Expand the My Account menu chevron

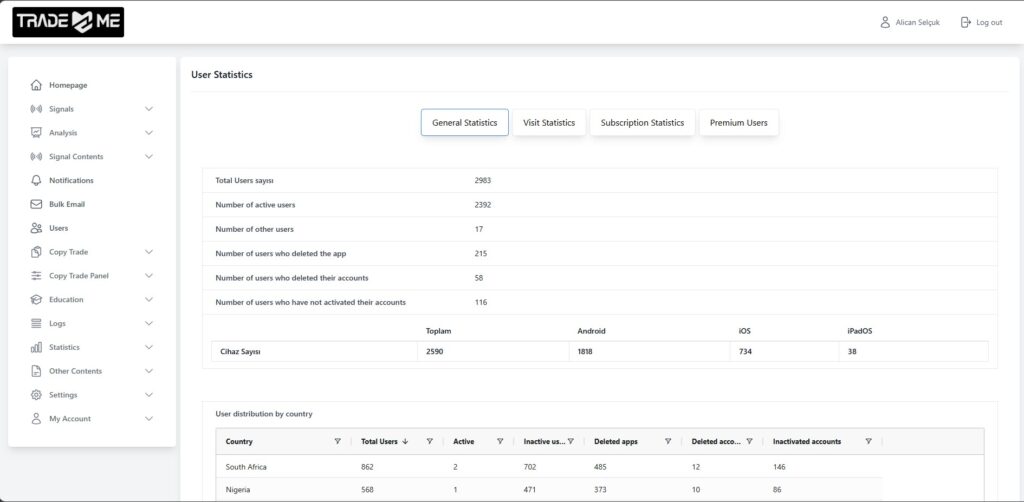point(149,419)
